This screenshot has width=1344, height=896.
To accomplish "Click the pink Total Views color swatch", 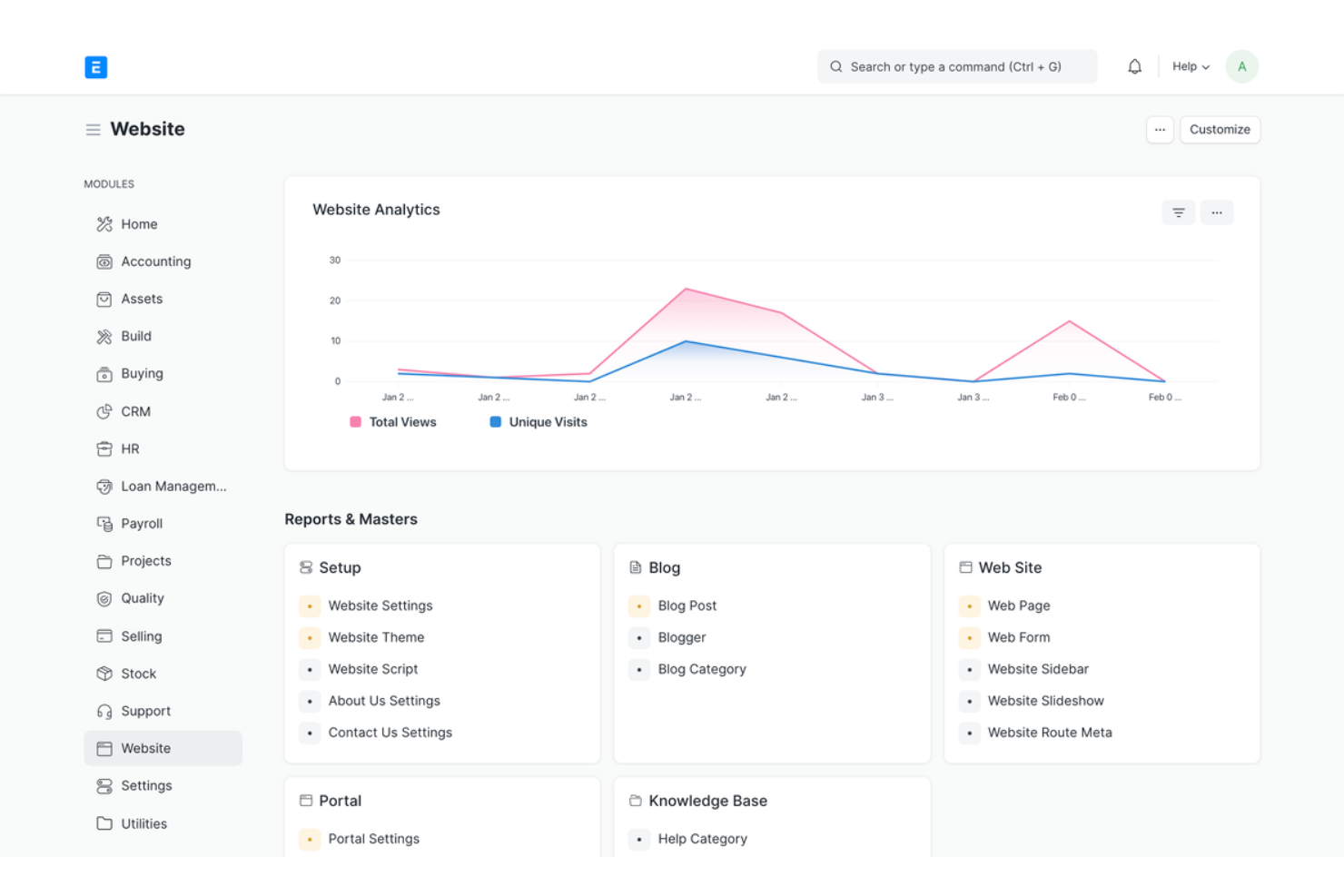I will click(x=355, y=421).
